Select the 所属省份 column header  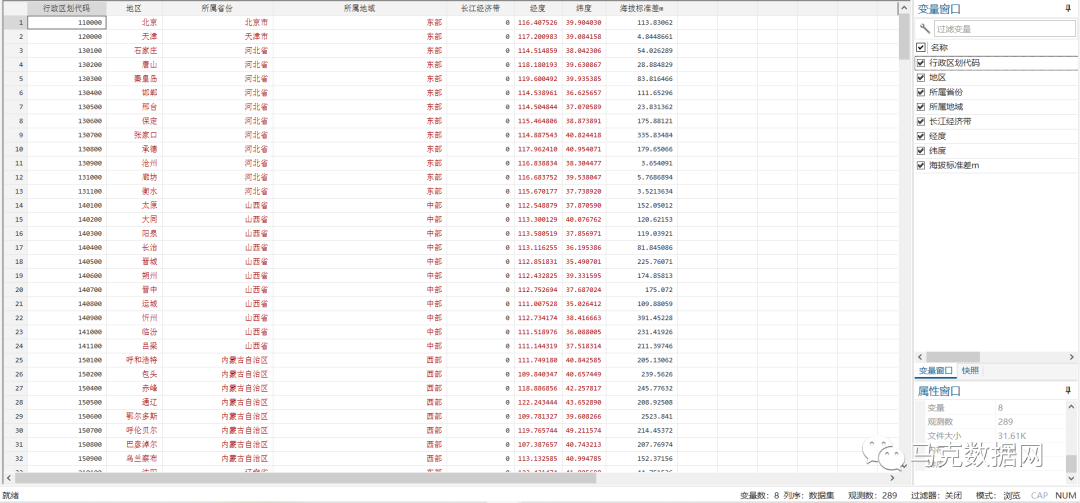coord(217,8)
